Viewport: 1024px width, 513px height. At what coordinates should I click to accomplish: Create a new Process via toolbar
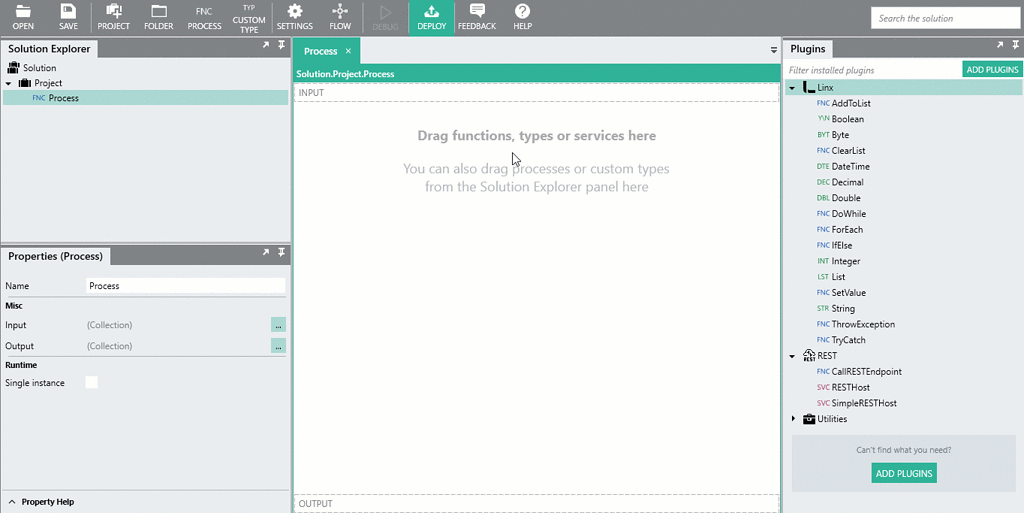204,18
